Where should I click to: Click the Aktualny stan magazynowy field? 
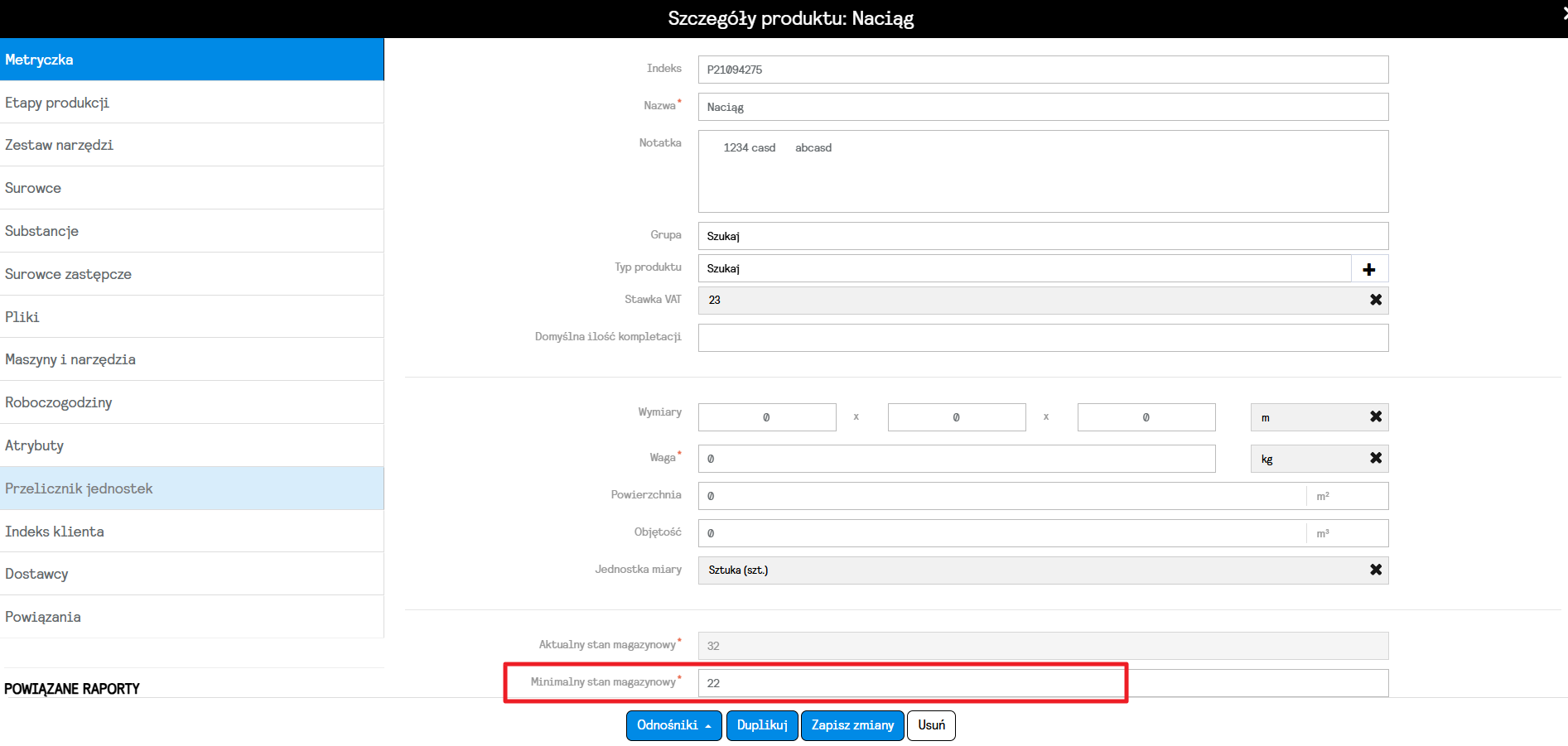1043,646
